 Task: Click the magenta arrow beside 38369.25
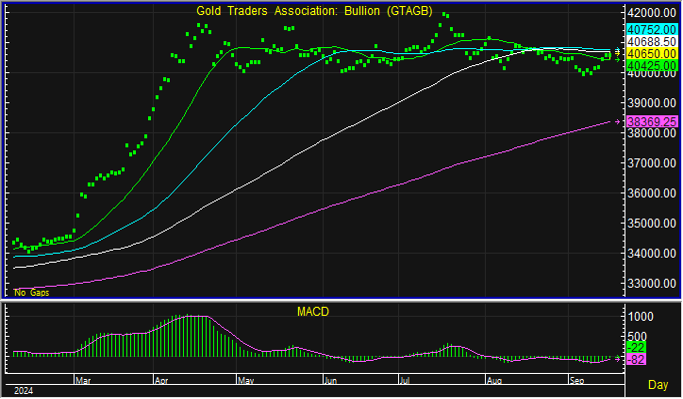point(617,122)
